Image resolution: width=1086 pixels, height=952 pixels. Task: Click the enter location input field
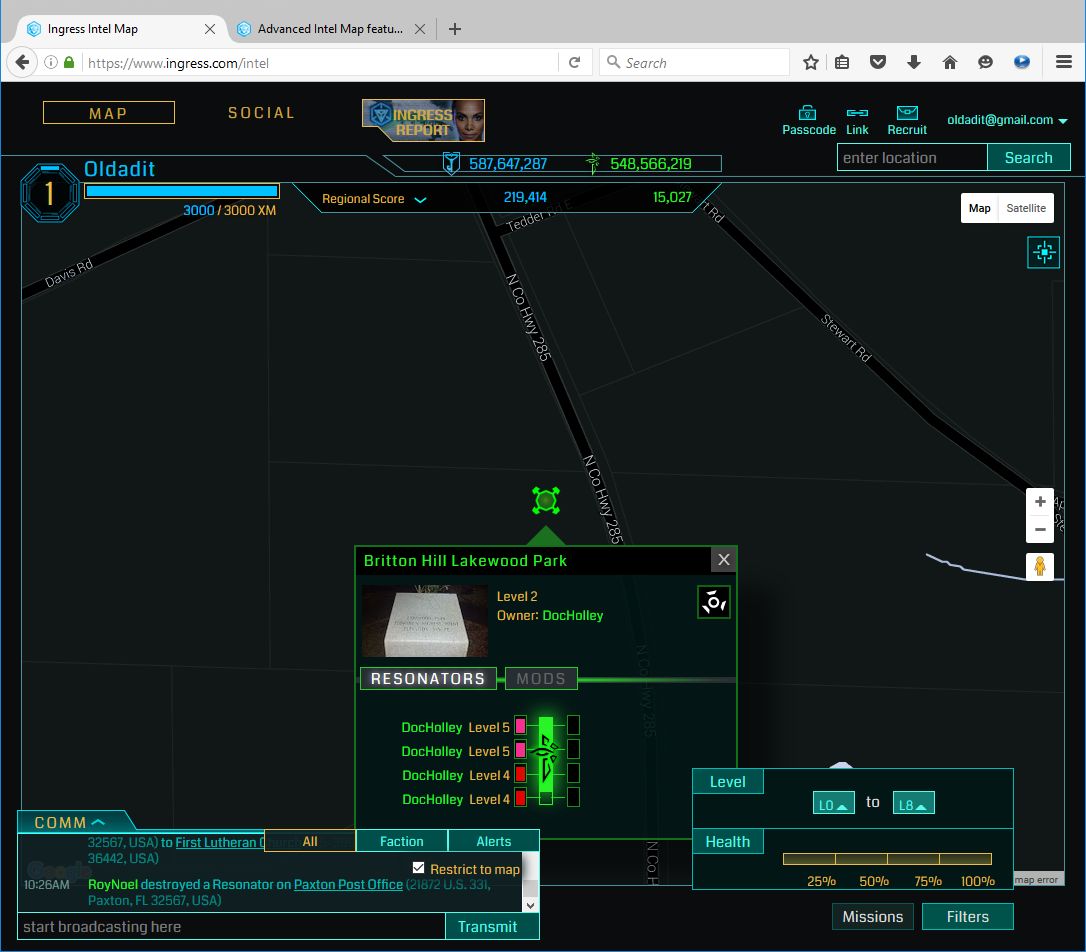point(912,158)
